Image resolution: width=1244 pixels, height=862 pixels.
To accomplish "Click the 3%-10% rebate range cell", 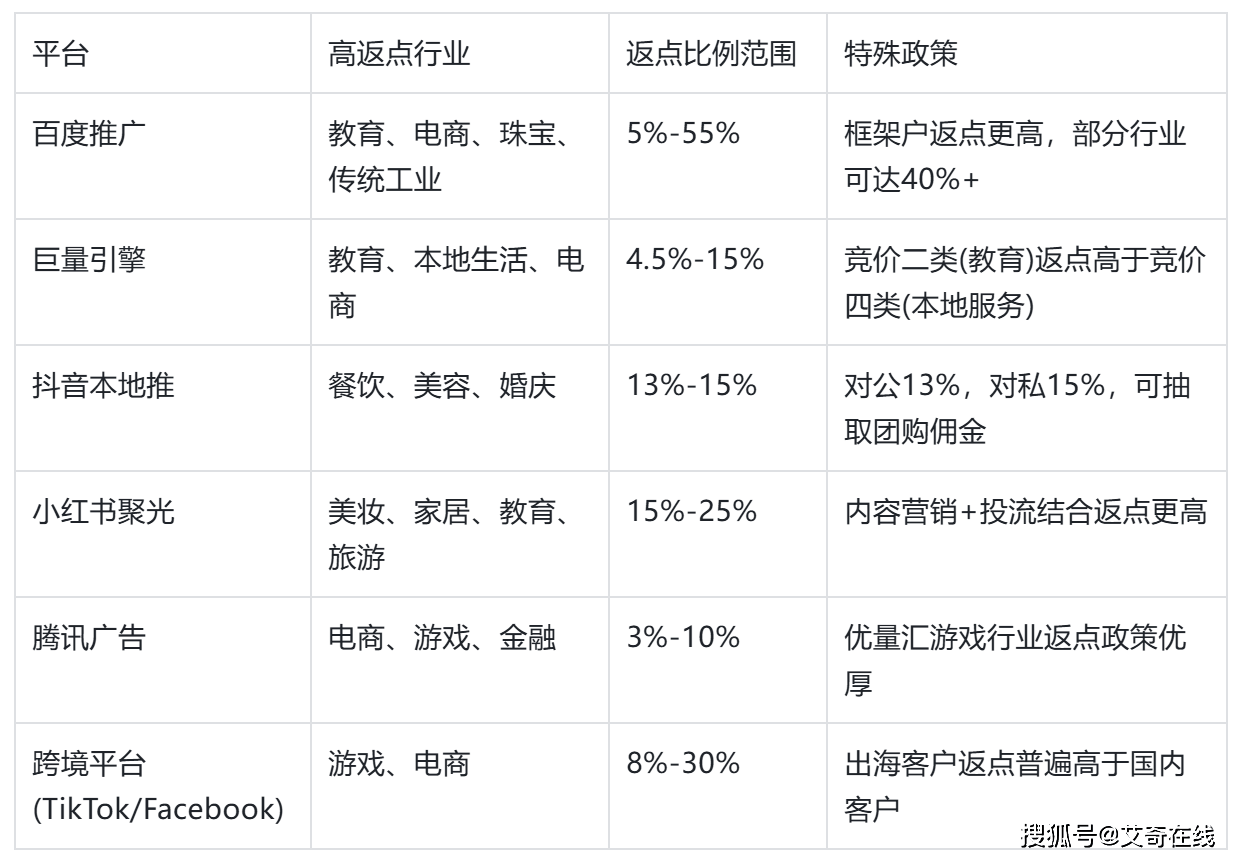I will (x=683, y=638).
